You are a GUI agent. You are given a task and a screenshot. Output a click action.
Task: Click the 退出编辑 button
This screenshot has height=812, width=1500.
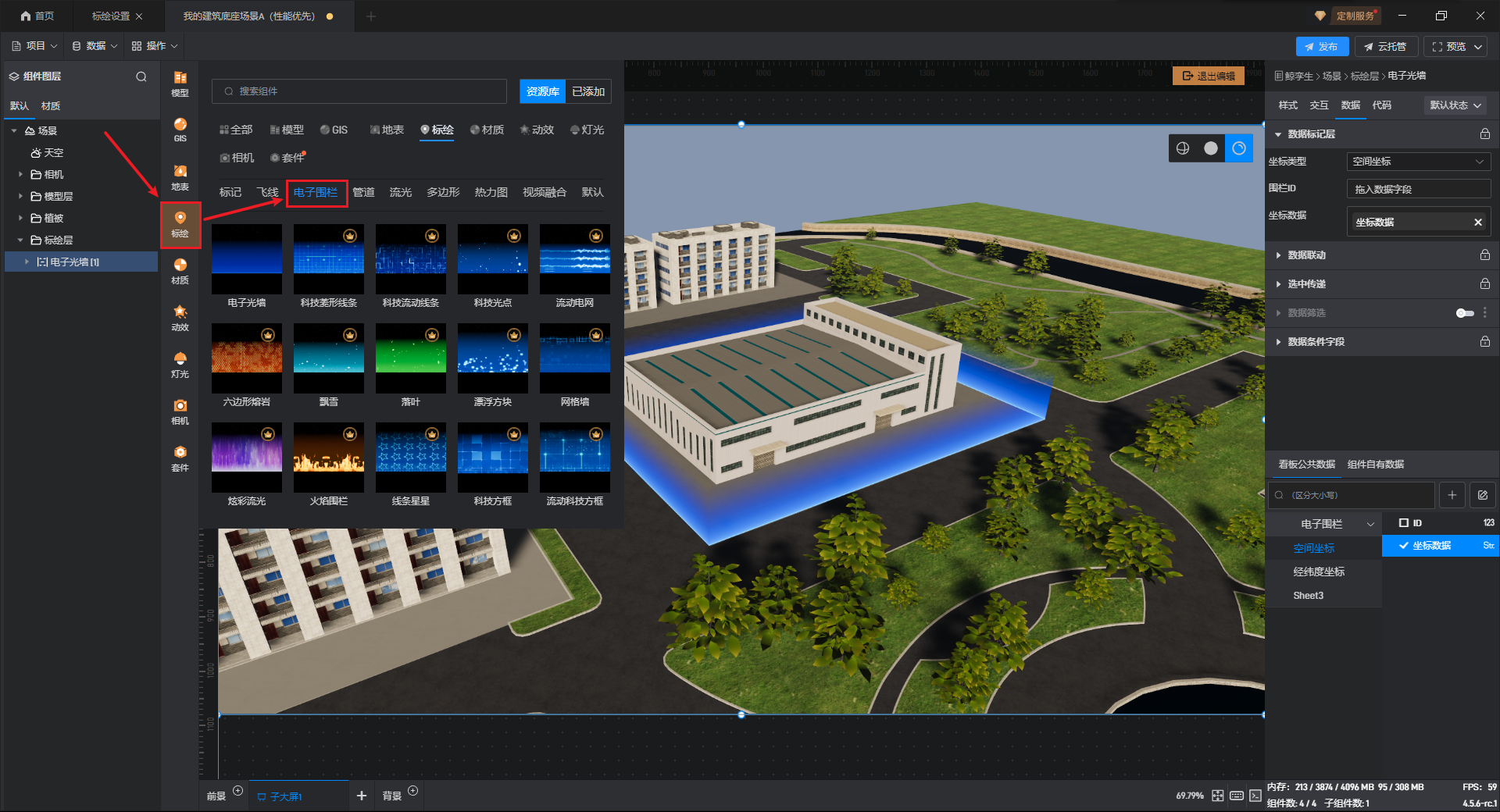pos(1208,76)
